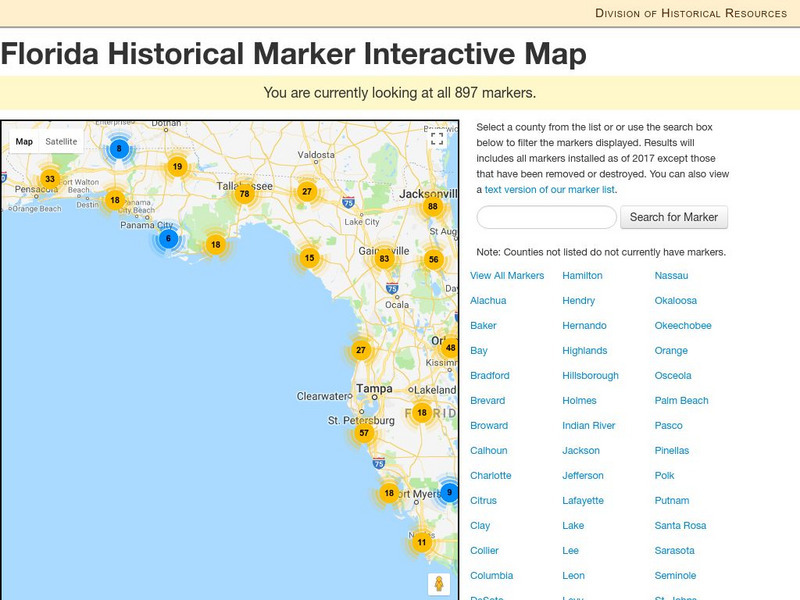Select the Map view tab

pos(24,141)
